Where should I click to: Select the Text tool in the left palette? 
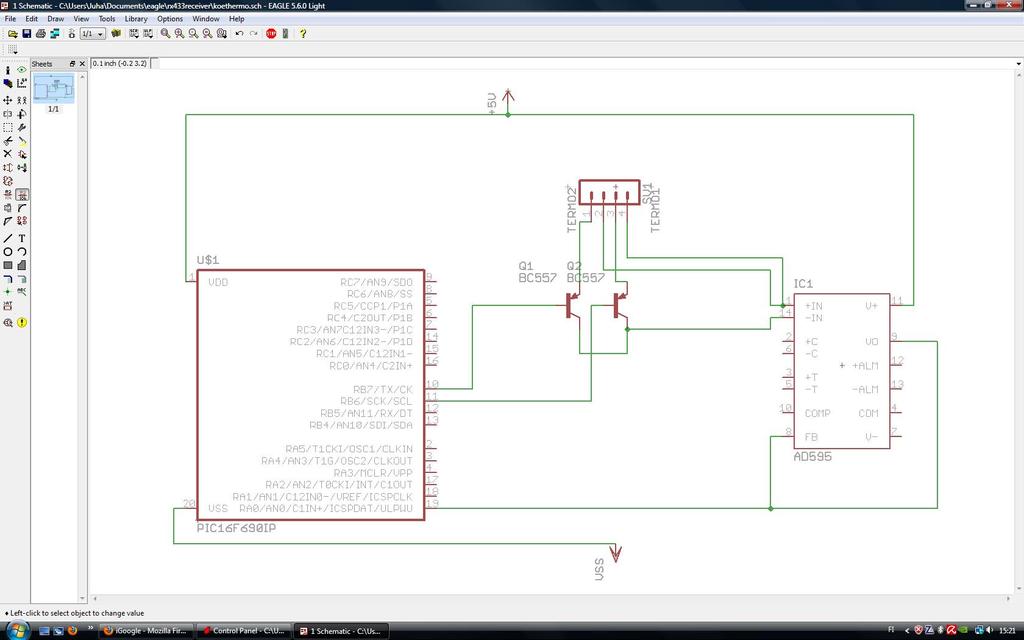(22, 238)
